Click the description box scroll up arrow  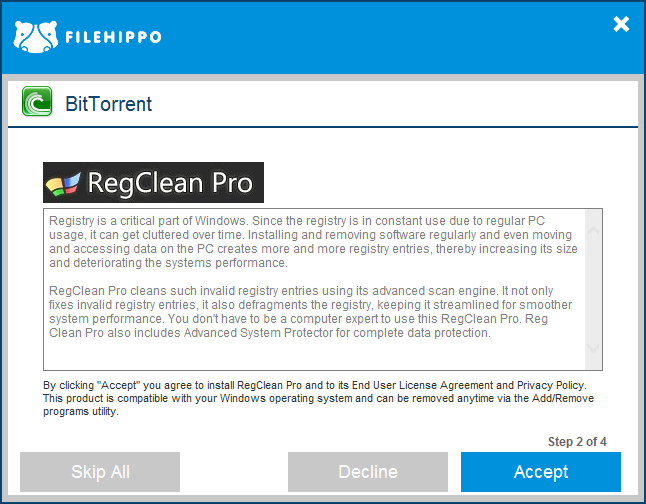593,230
